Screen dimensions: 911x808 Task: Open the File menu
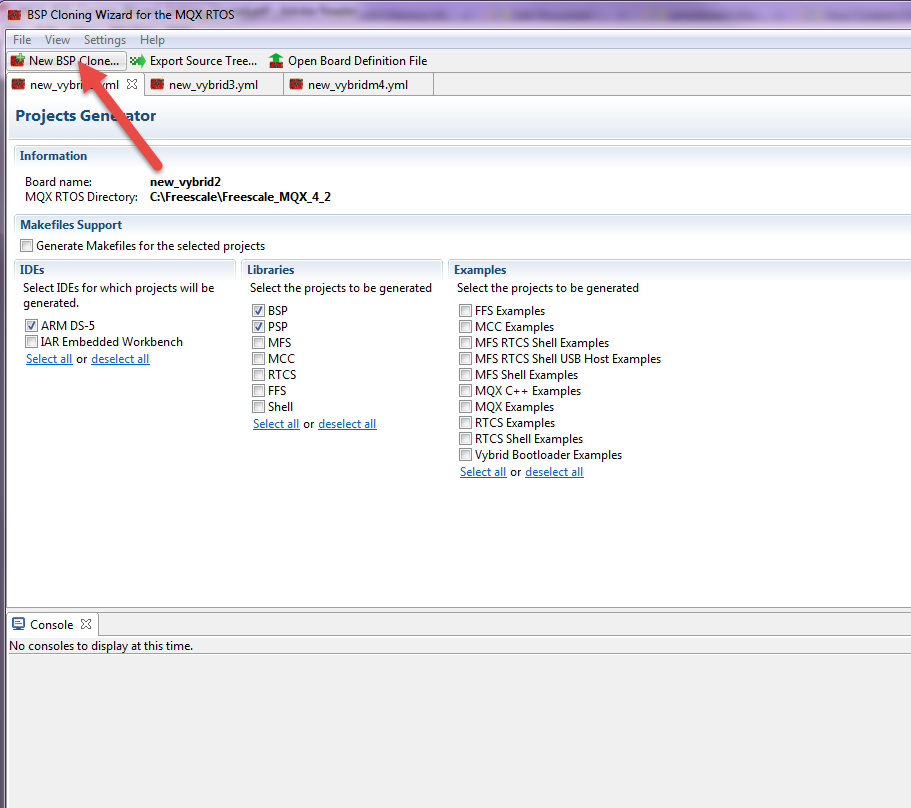point(22,39)
